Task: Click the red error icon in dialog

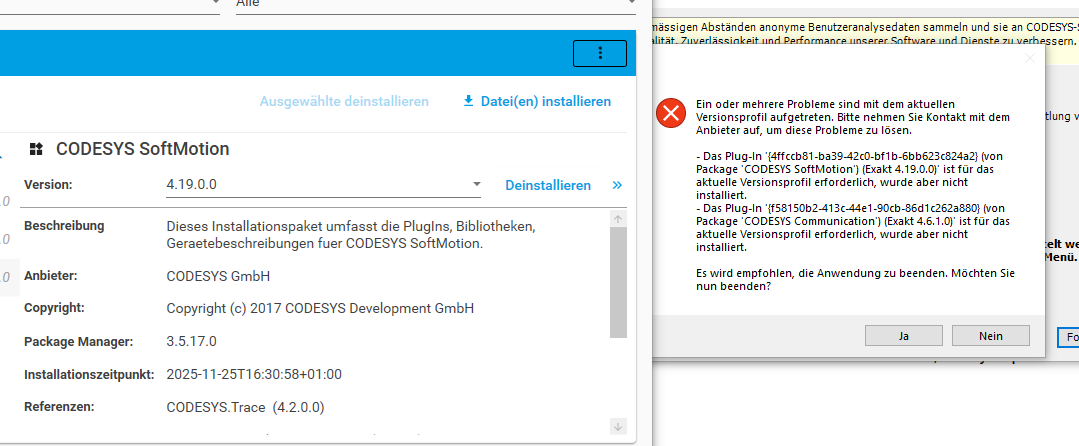Action: coord(669,115)
